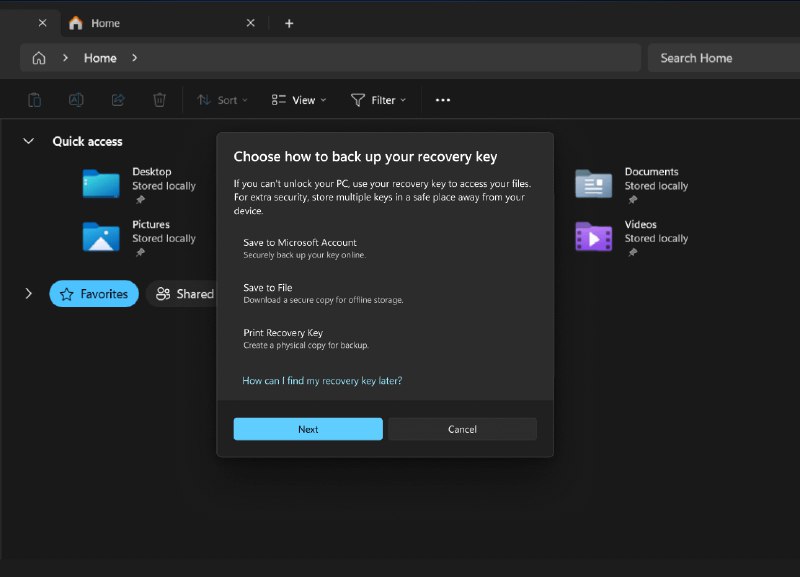Click the Next button
The height and width of the screenshot is (577, 800).
tap(308, 429)
